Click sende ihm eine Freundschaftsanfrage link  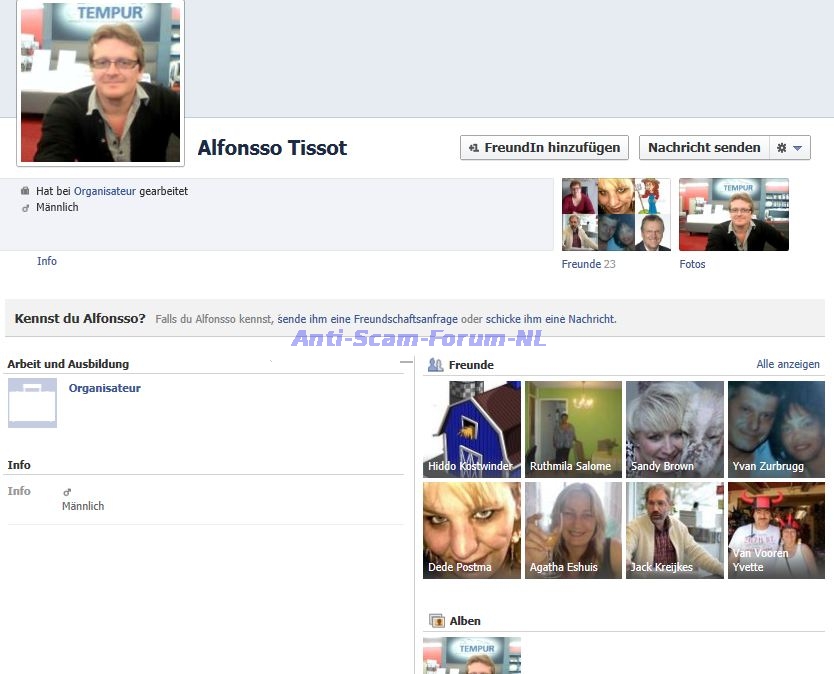(x=367, y=319)
